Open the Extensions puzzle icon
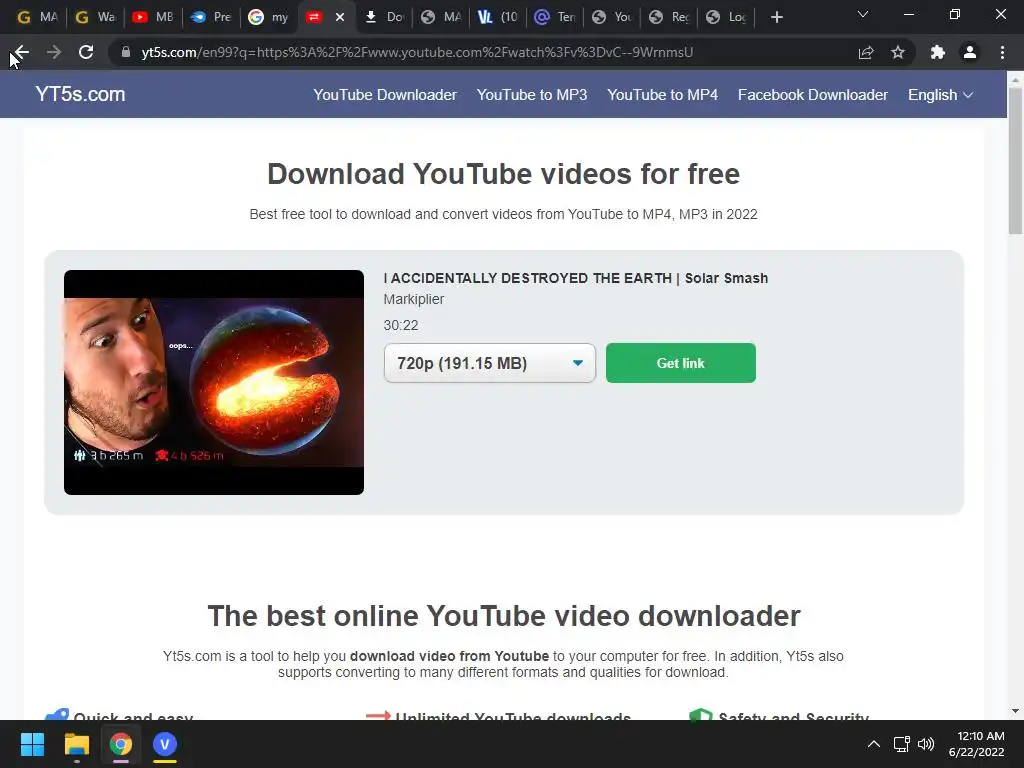This screenshot has height=768, width=1024. click(938, 52)
